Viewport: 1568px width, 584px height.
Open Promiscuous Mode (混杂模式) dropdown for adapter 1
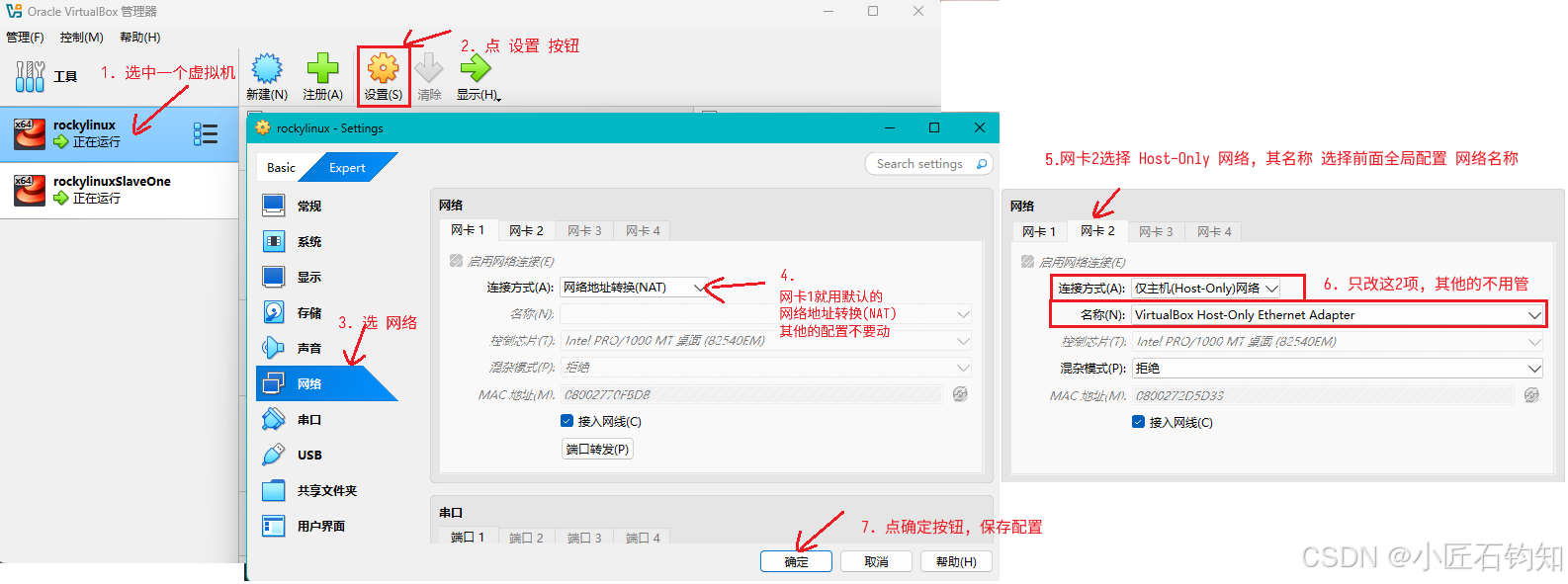[766, 368]
